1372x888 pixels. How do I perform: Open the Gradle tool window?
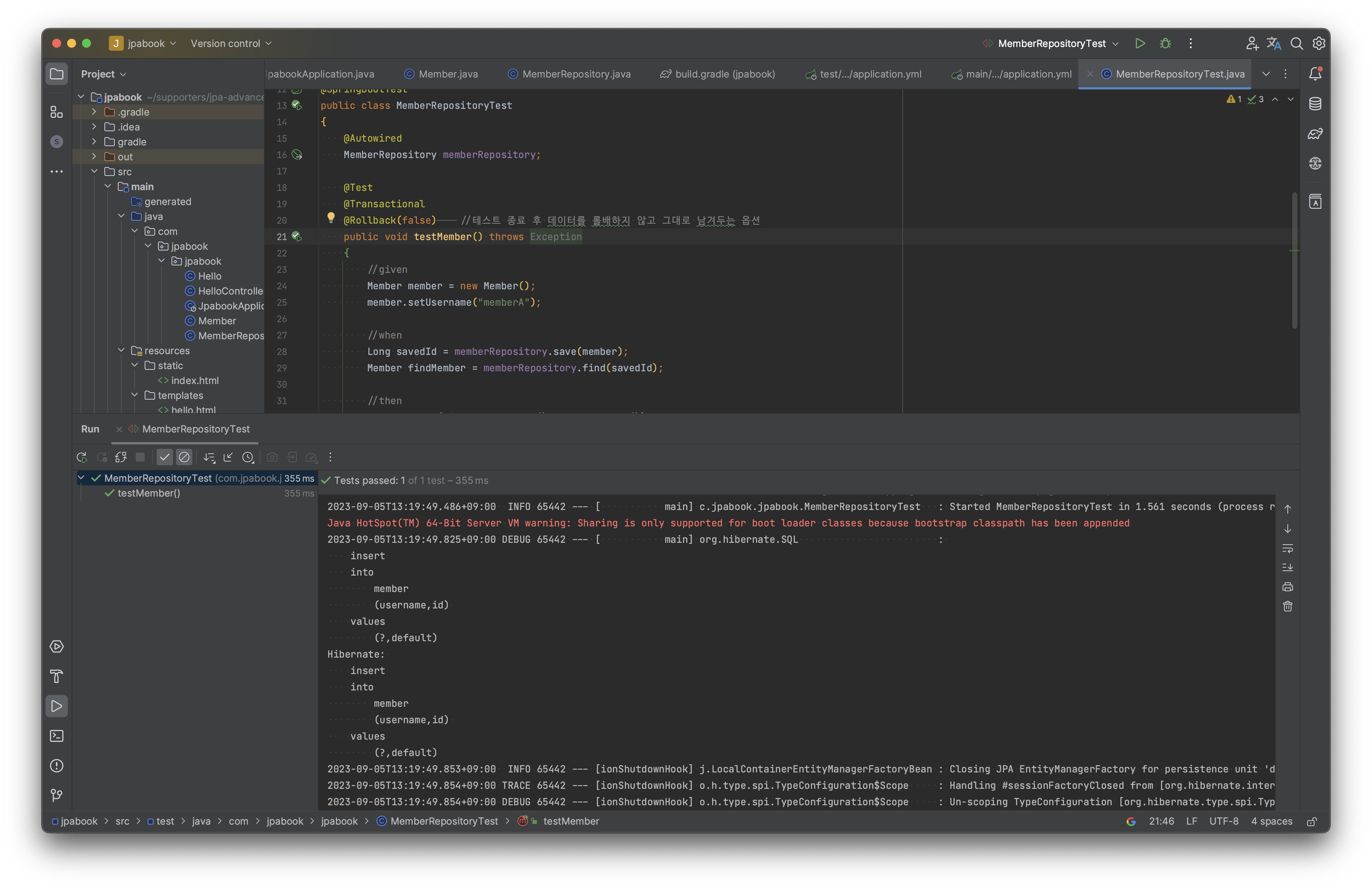1315,134
